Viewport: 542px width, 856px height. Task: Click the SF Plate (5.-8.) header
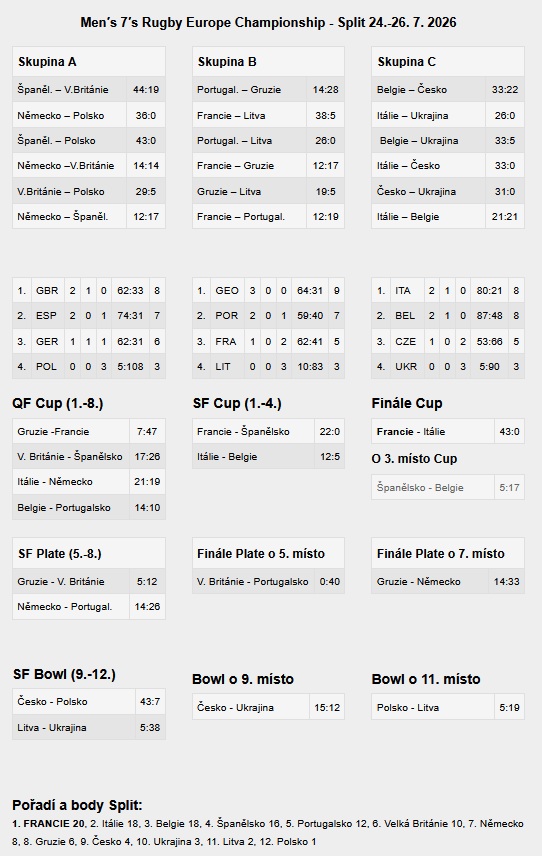coord(89,554)
